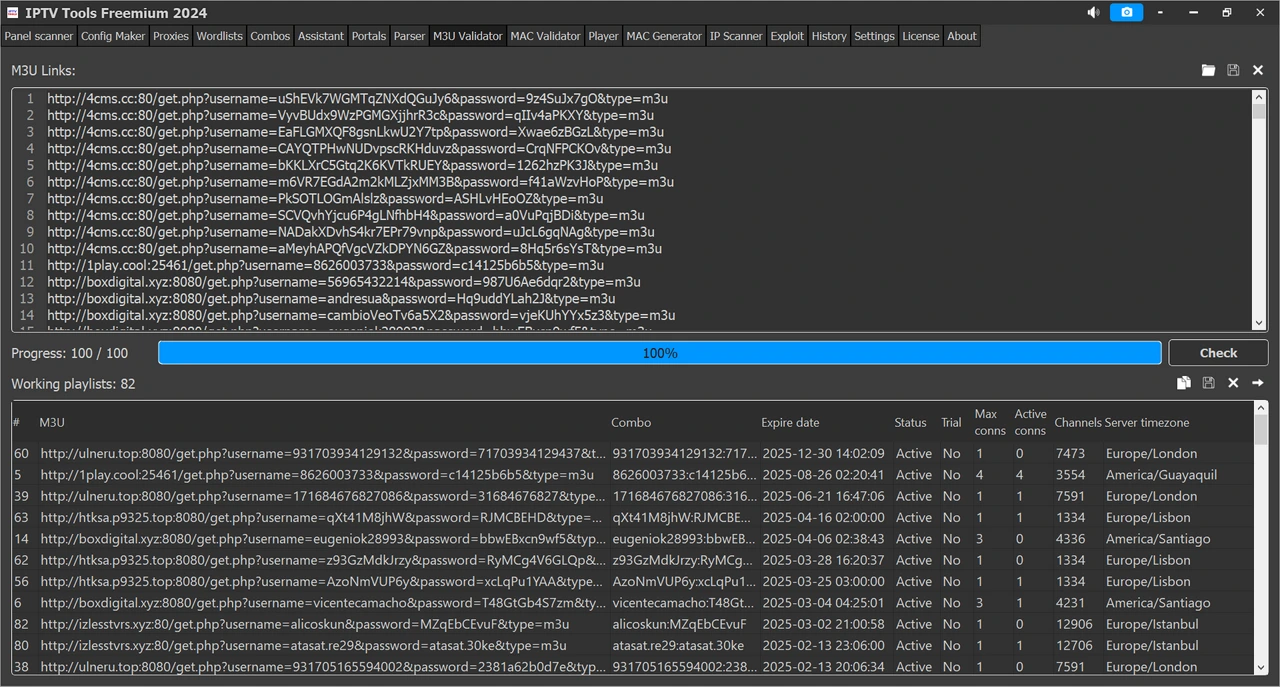The image size is (1280, 687).
Task: Open the History tab
Action: (829, 36)
